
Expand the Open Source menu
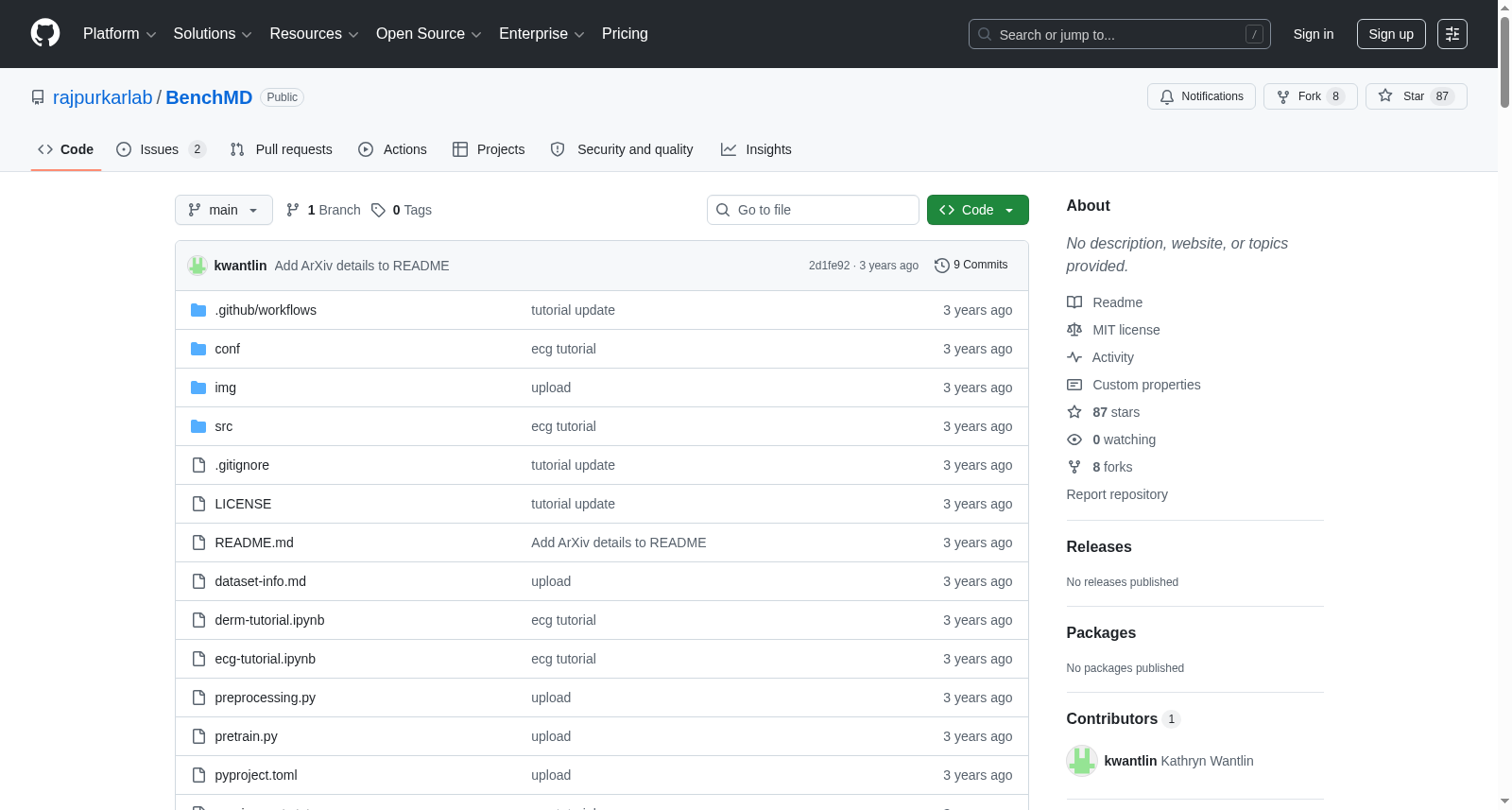pyautogui.click(x=429, y=34)
